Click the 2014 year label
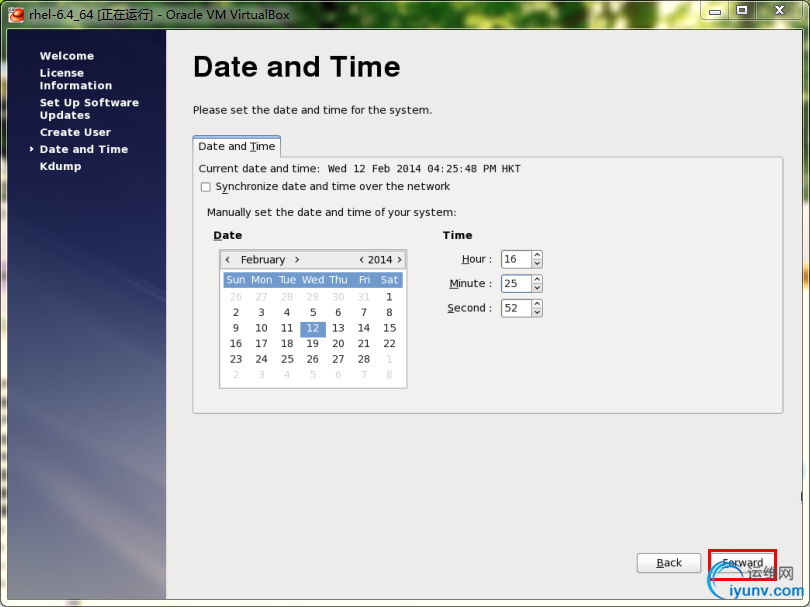 click(x=380, y=259)
